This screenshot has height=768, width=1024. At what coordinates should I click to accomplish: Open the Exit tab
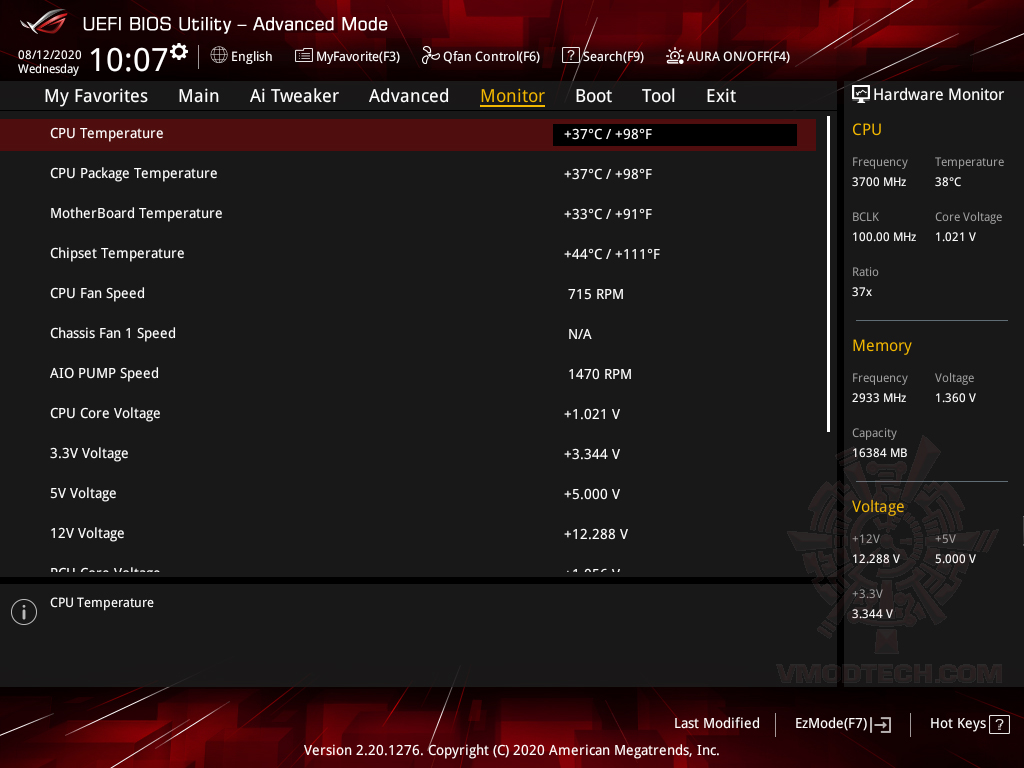pyautogui.click(x=721, y=95)
